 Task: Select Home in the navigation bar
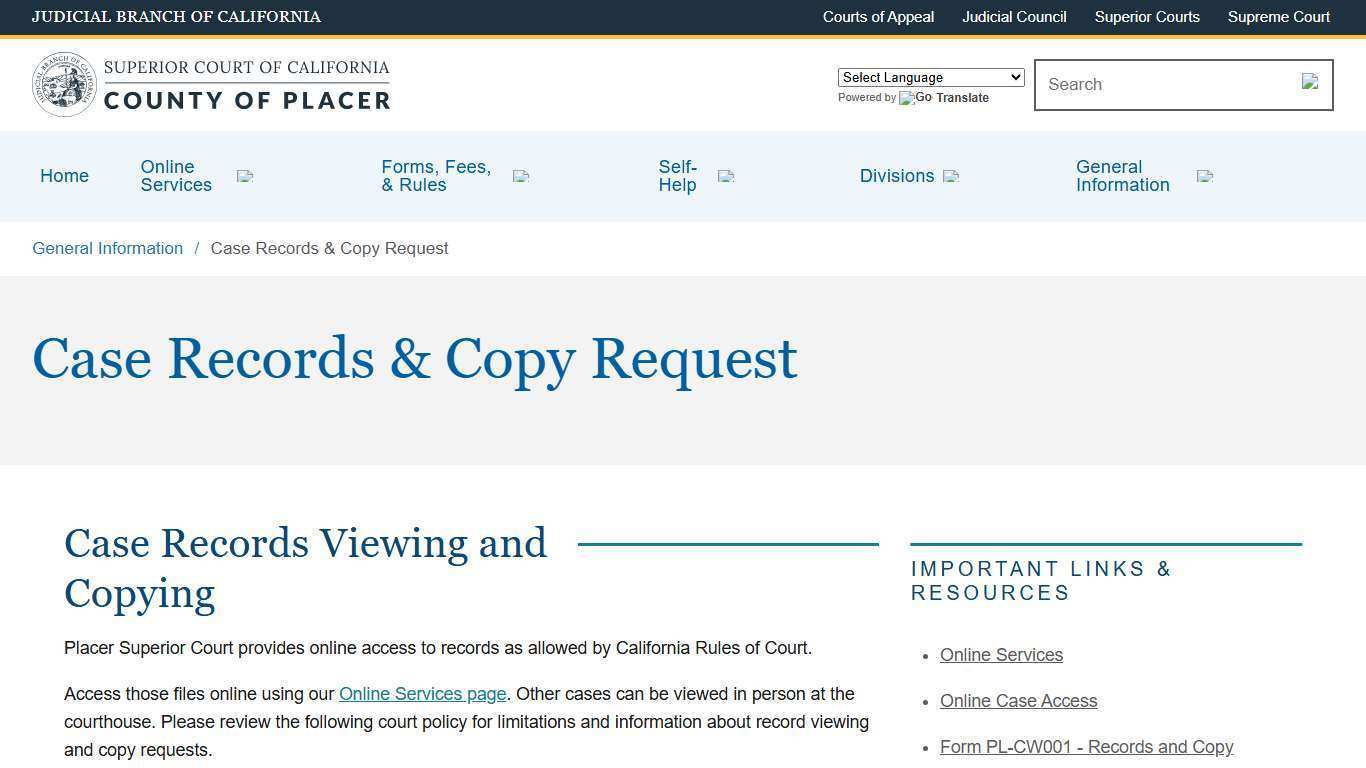[64, 176]
